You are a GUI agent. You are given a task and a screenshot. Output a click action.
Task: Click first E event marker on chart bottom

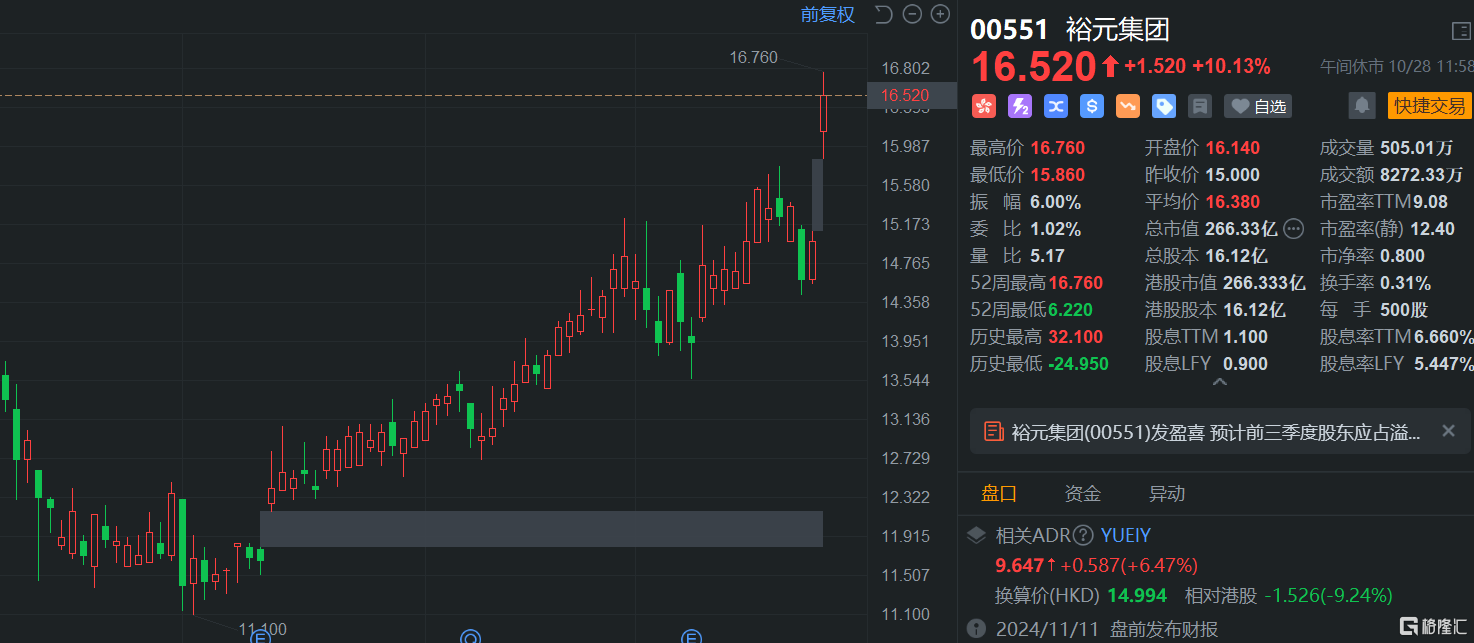(261, 636)
